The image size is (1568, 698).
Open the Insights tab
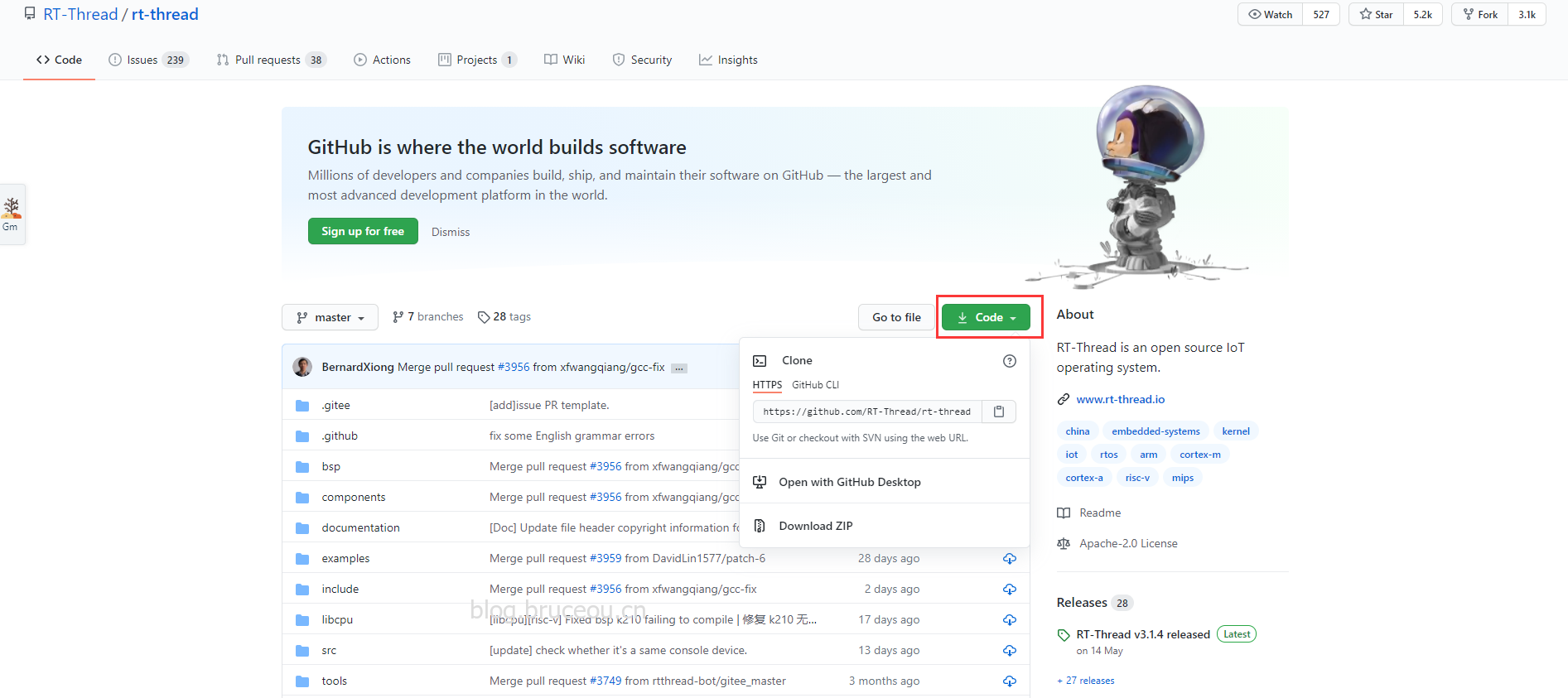tap(728, 60)
